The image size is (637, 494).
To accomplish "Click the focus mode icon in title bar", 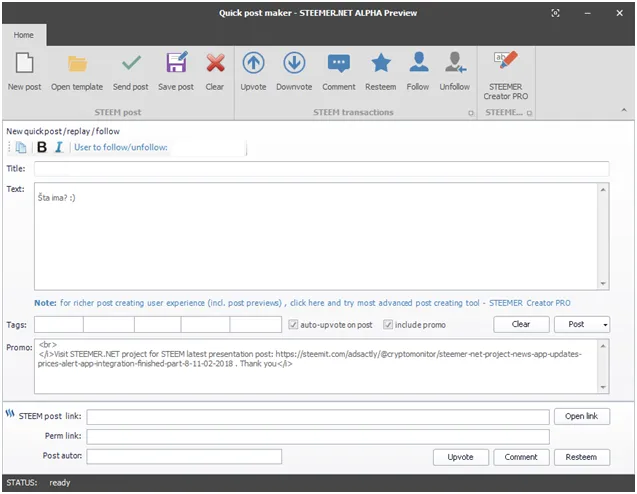I will click(x=555, y=13).
